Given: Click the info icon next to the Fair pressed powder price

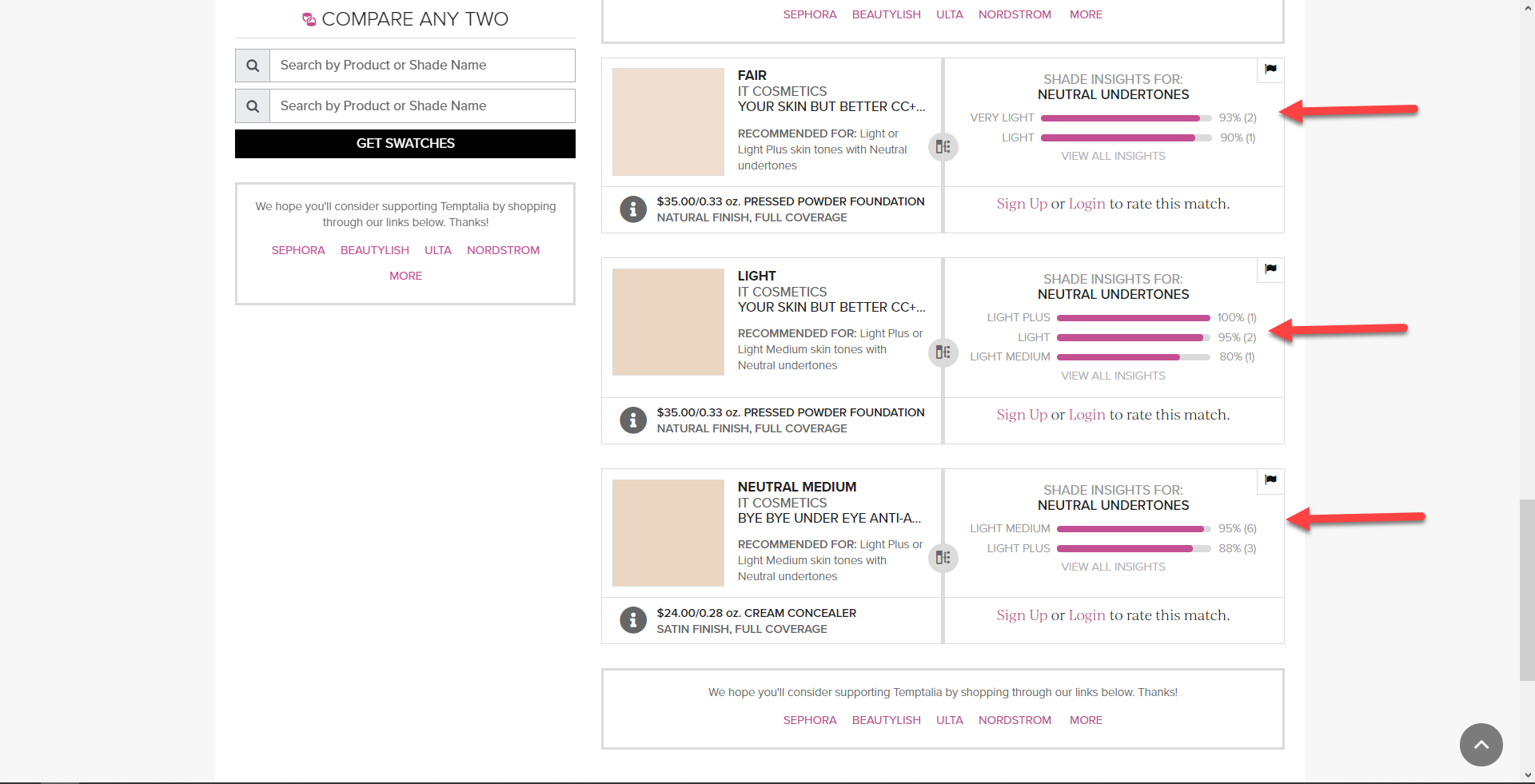Looking at the screenshot, I should 632,209.
